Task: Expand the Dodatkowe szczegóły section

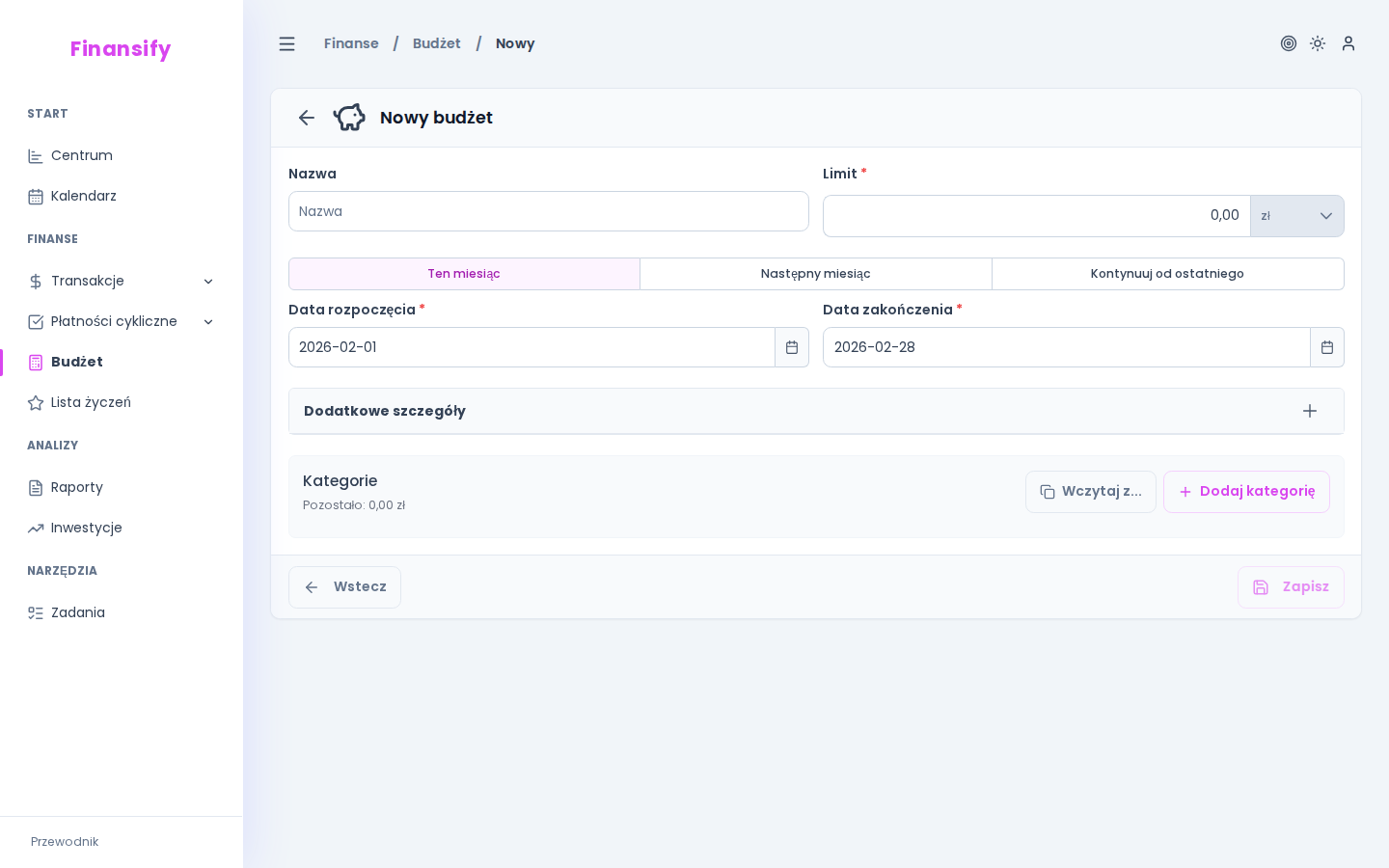Action: point(1309,411)
